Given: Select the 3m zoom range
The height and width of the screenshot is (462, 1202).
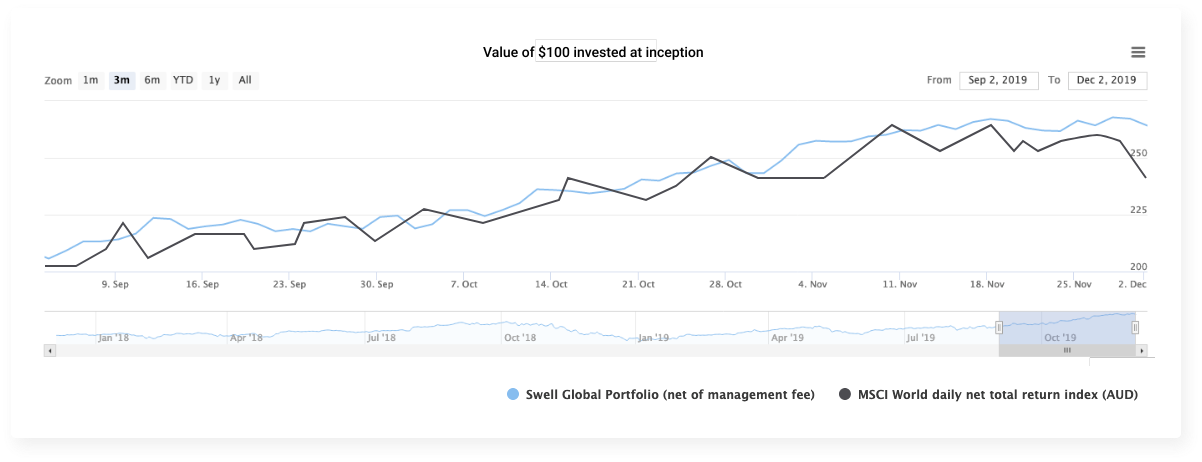Looking at the screenshot, I should (x=122, y=80).
